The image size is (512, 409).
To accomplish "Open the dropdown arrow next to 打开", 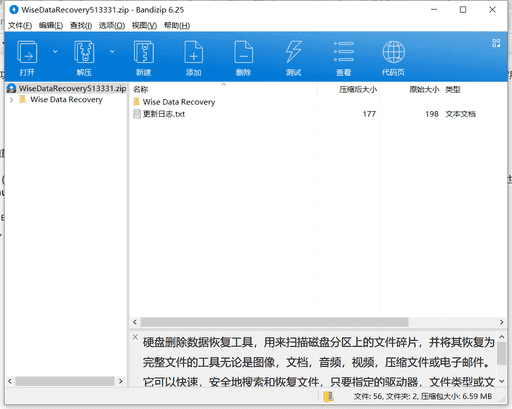I will (55, 51).
